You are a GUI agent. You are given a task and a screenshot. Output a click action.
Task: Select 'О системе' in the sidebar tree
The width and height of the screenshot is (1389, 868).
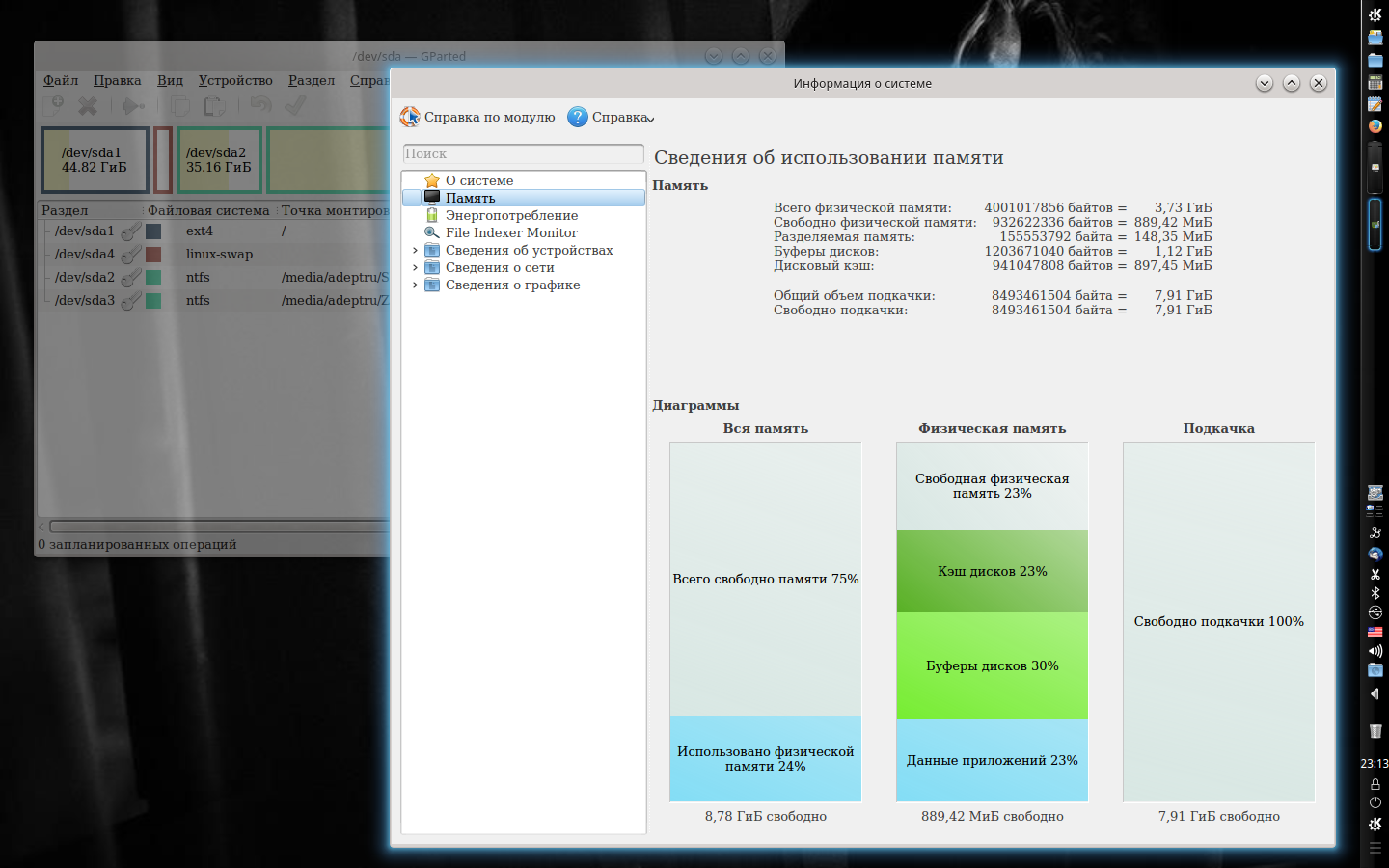[479, 180]
